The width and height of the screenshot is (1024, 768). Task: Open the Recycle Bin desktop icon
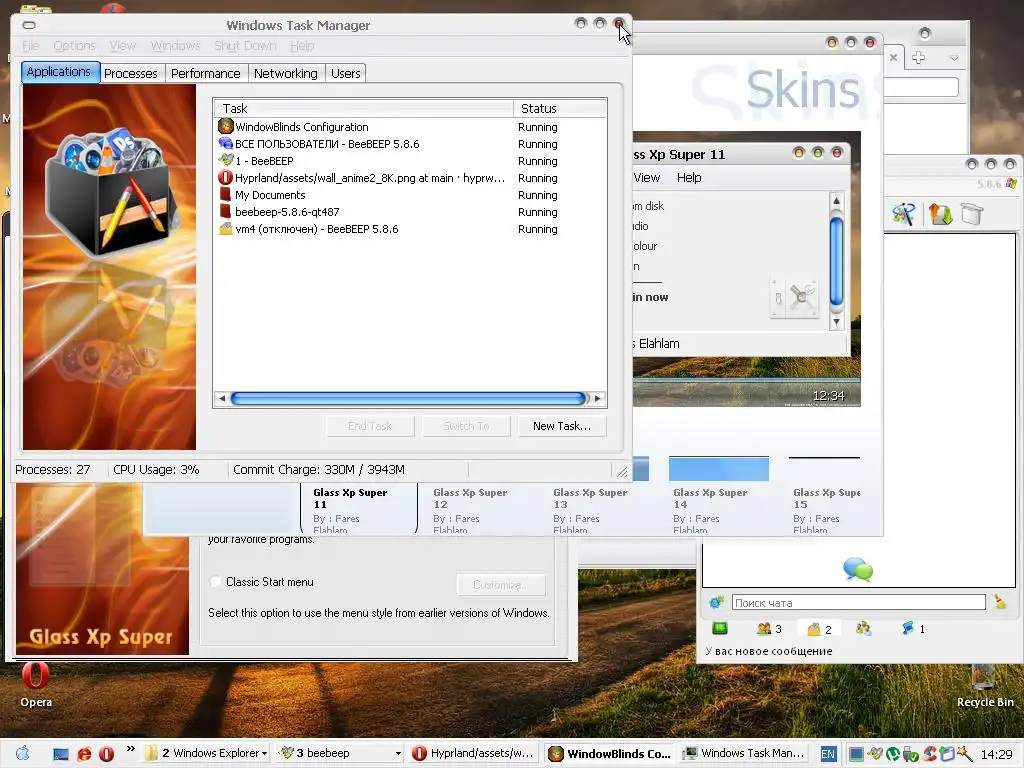[985, 686]
